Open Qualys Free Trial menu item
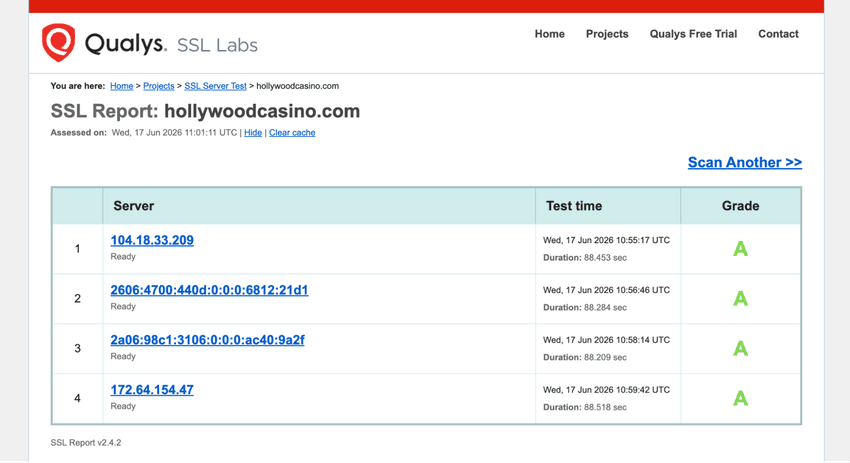850x463 pixels. 693,34
